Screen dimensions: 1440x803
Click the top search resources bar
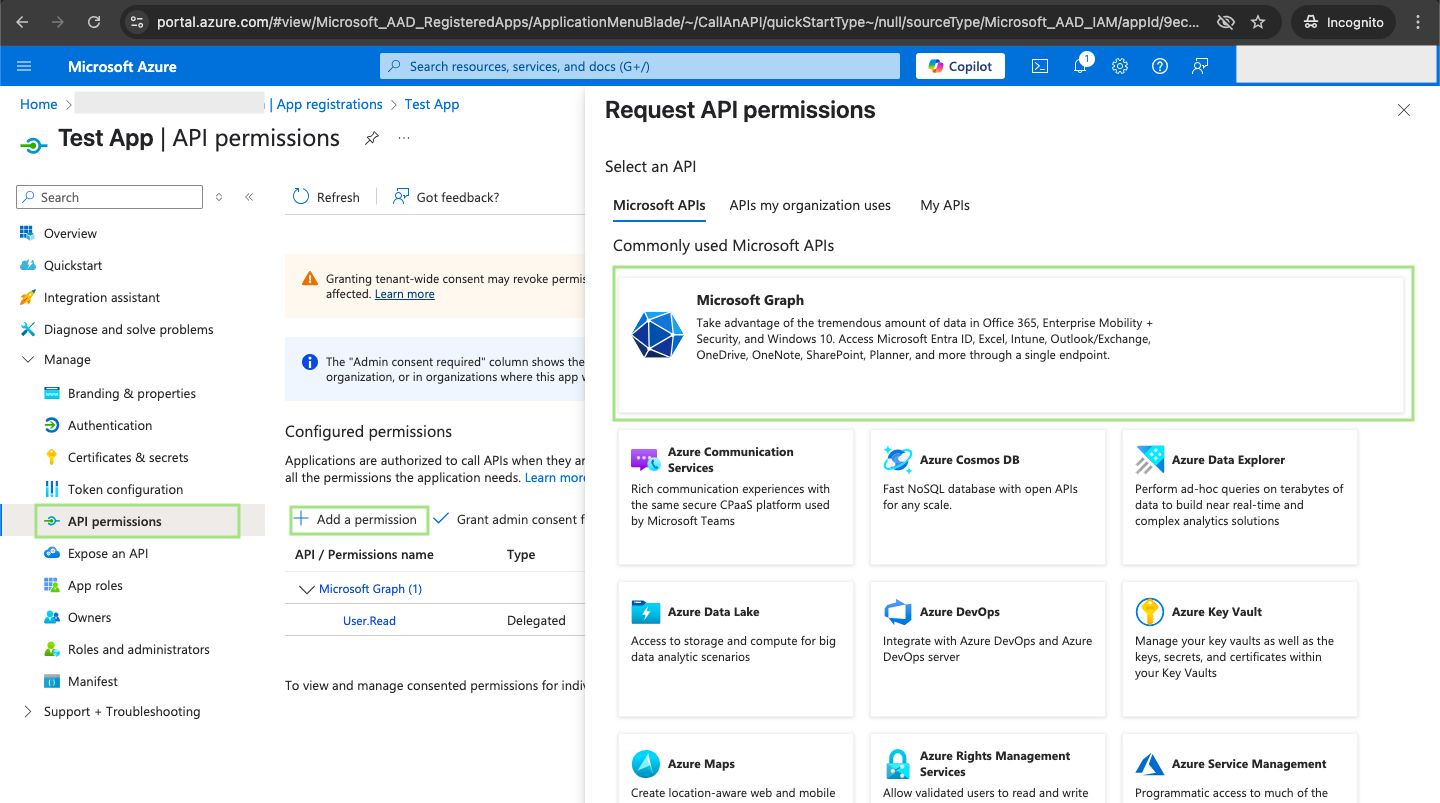[x=640, y=66]
